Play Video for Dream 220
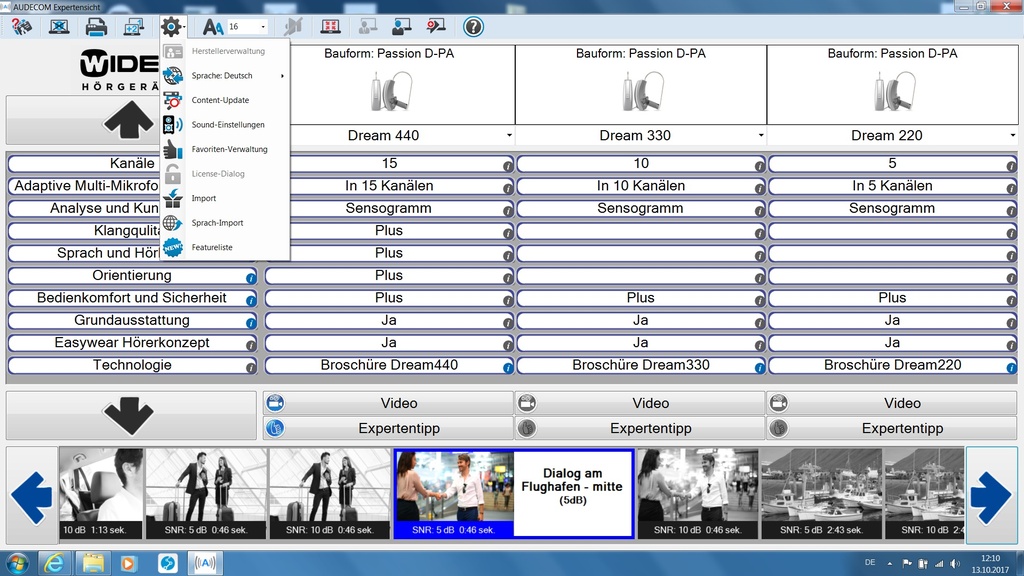The width and height of the screenshot is (1024, 576). pos(892,403)
